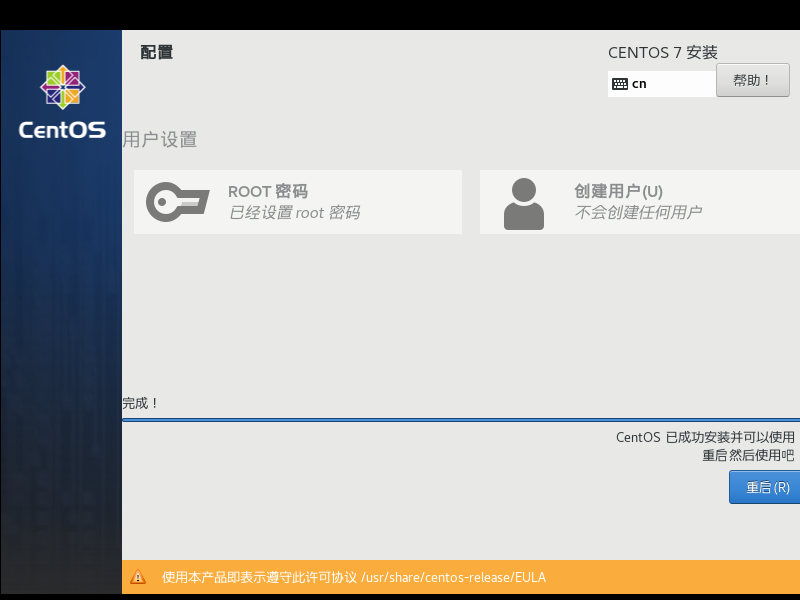Click the user silhouette icon on 创建用户
The height and width of the screenshot is (600, 800).
click(524, 201)
